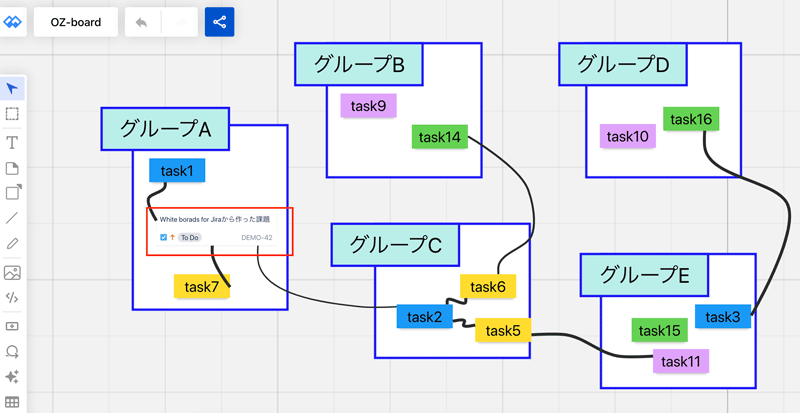
Task: Select the グループD label
Action: pyautogui.click(x=623, y=64)
